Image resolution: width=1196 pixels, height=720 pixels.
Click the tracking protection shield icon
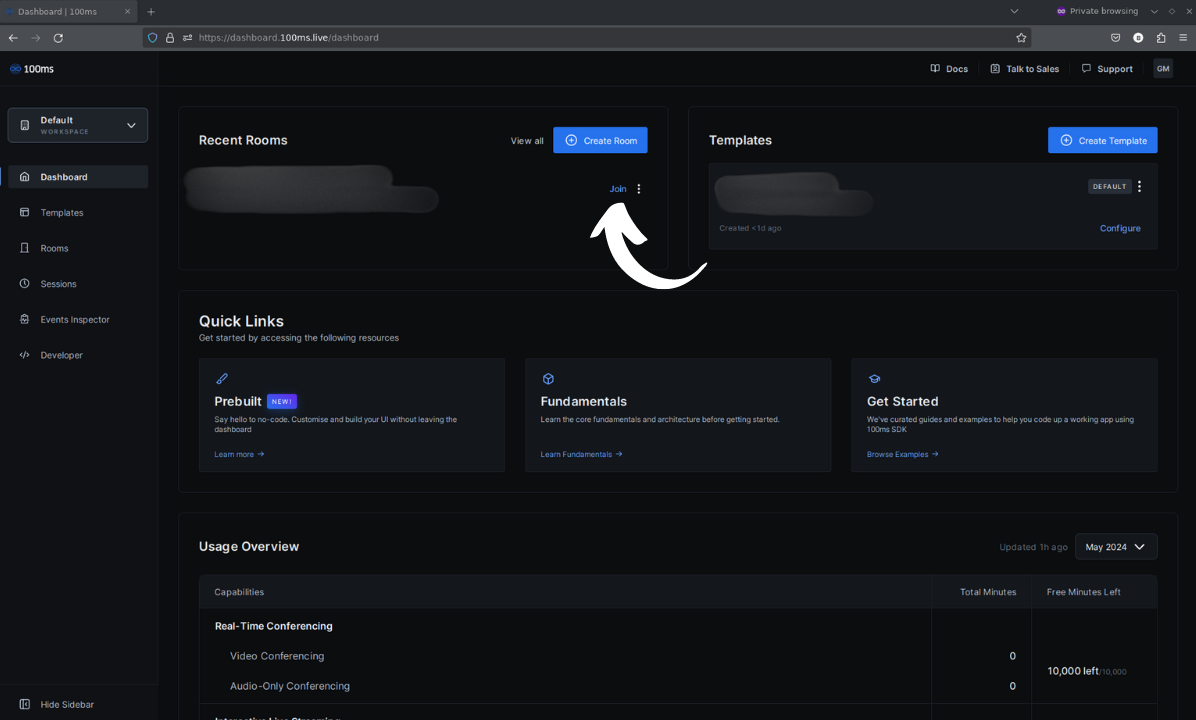click(153, 37)
